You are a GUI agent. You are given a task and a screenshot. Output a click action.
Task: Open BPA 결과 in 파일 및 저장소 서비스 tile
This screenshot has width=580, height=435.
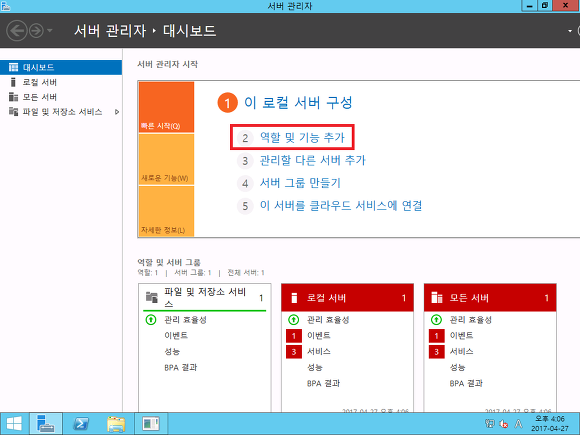[x=181, y=367]
